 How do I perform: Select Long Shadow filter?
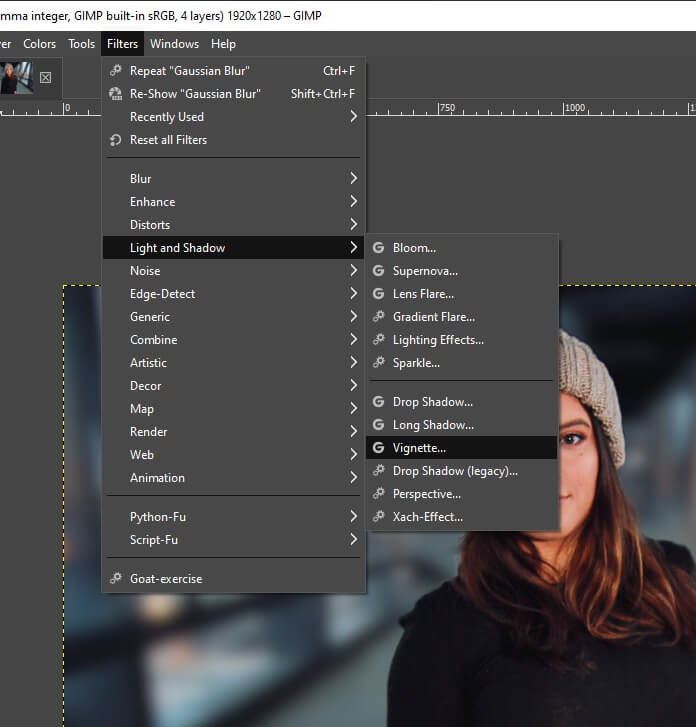(x=432, y=425)
